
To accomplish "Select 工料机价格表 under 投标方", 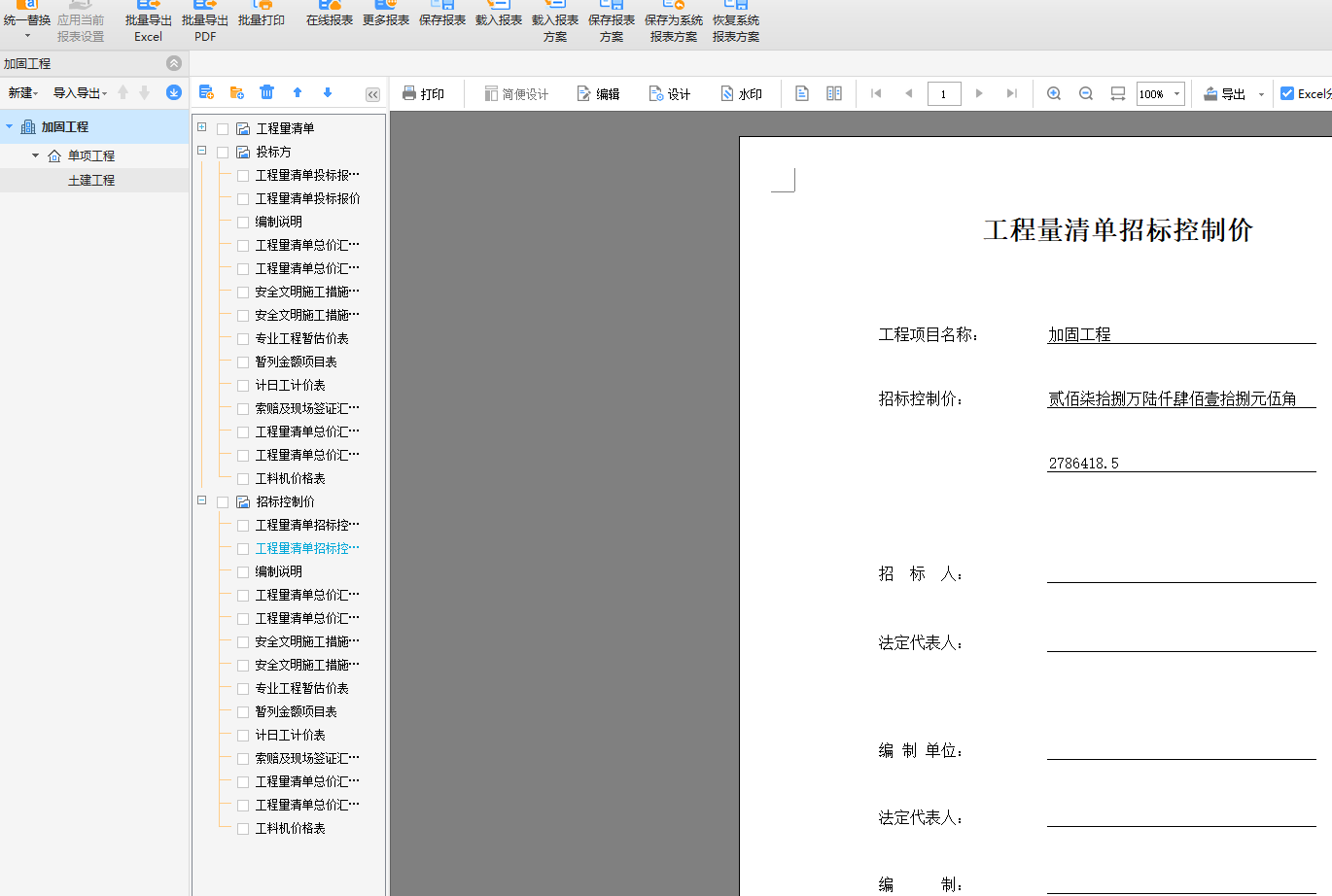I will coord(290,478).
